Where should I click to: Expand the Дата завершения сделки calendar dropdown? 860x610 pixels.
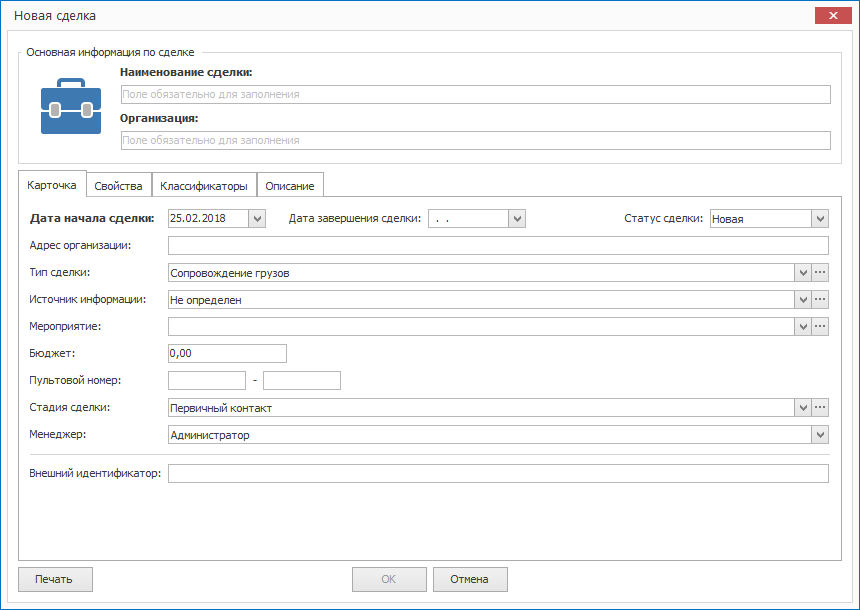click(x=517, y=218)
